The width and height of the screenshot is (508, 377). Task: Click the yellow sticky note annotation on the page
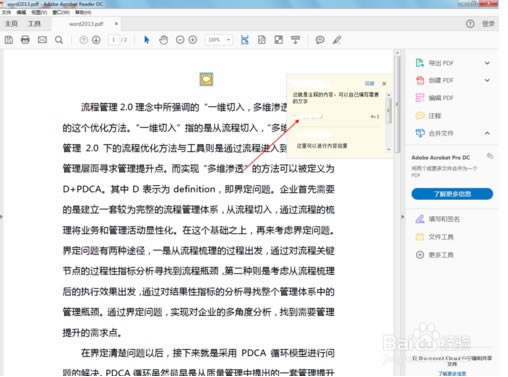point(206,79)
